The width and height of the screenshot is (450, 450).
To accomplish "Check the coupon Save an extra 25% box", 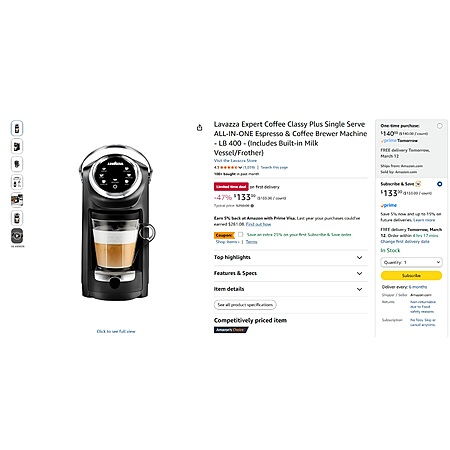I will [240, 235].
